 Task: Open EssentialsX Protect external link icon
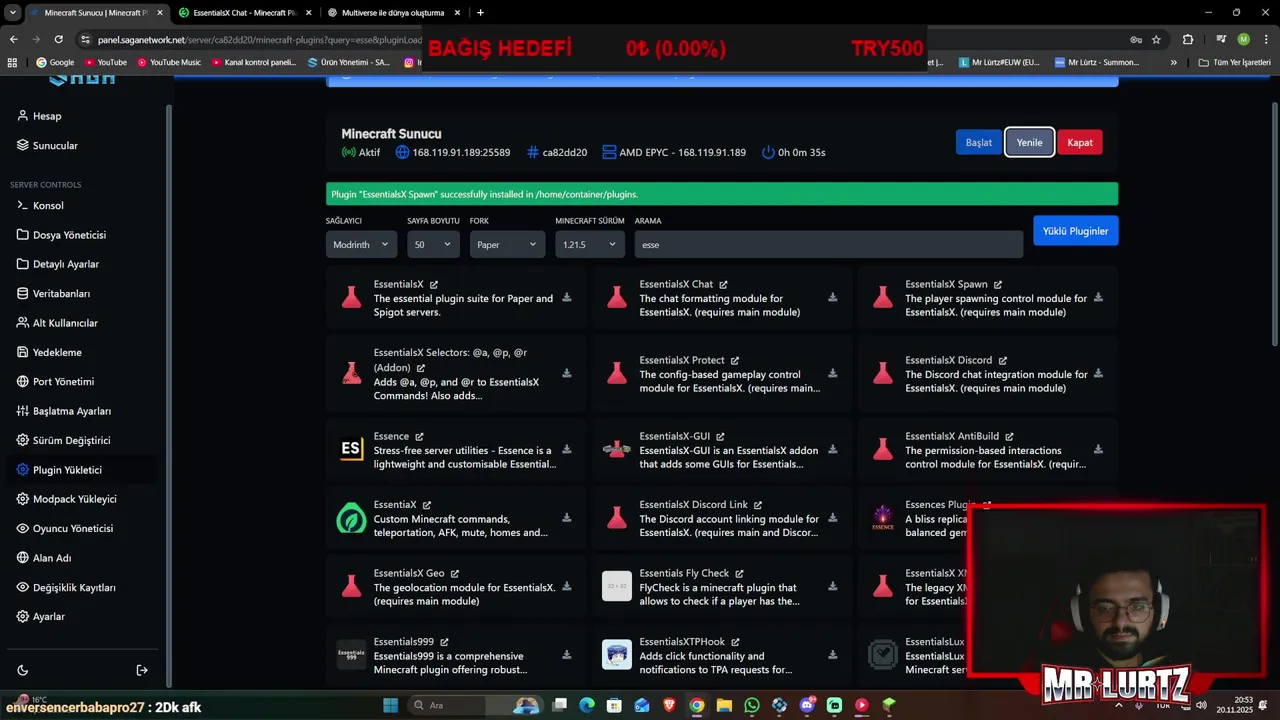click(735, 361)
